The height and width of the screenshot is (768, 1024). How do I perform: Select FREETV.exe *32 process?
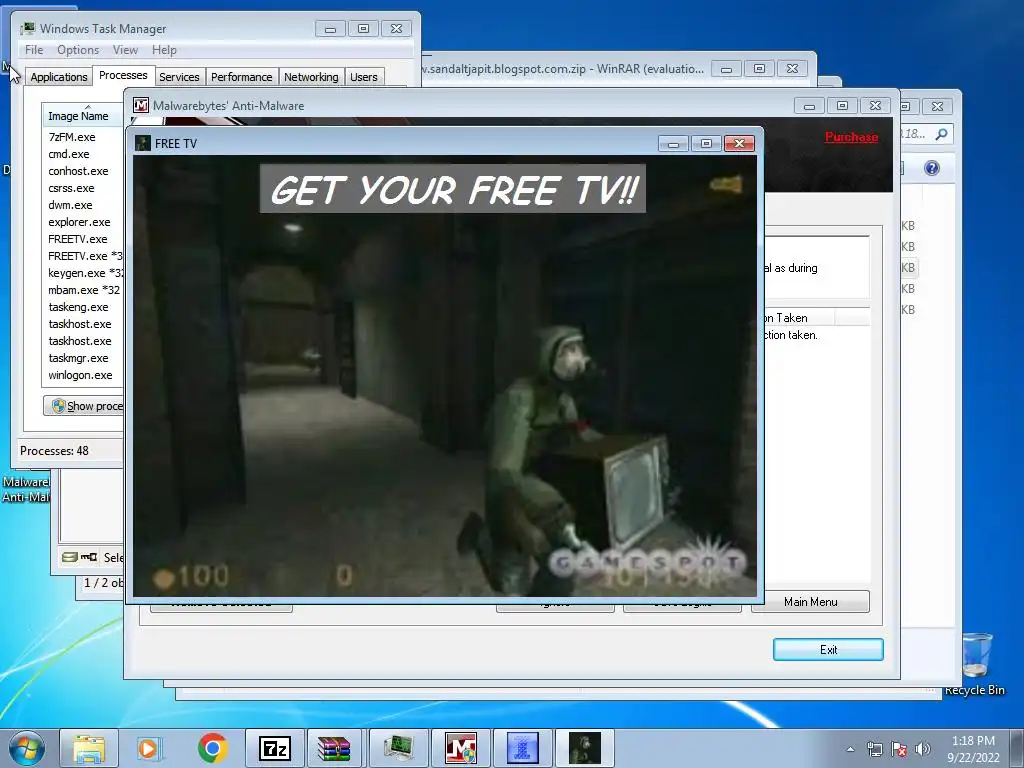click(x=83, y=256)
